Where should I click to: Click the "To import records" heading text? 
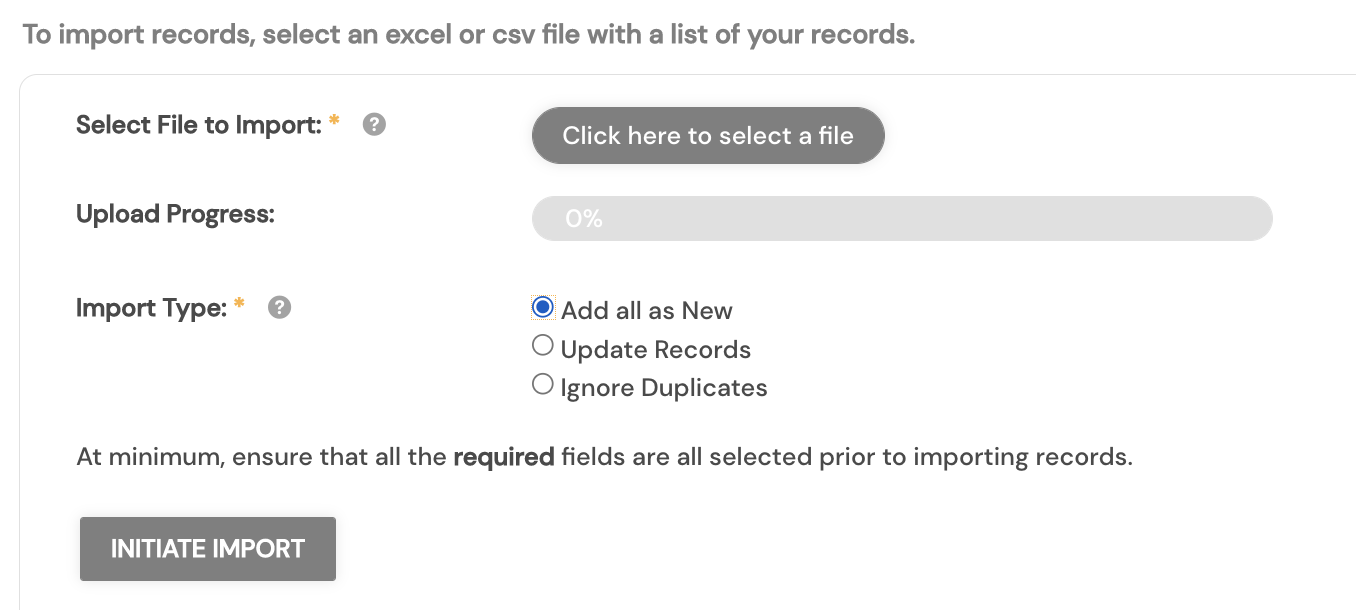pos(468,35)
